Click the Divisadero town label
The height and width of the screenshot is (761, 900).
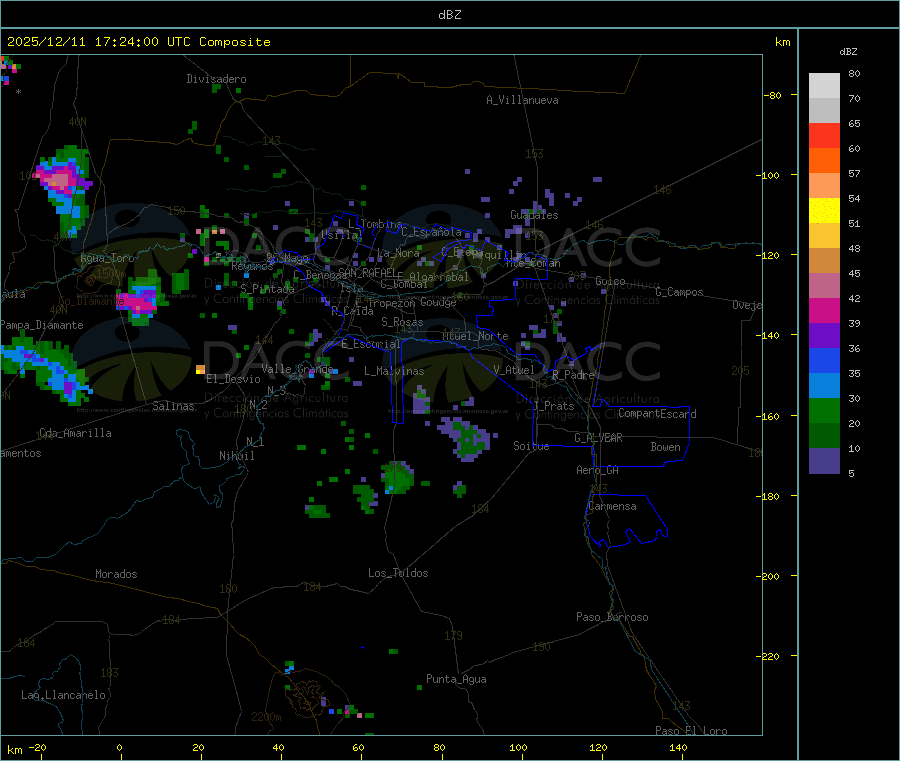pyautogui.click(x=216, y=79)
